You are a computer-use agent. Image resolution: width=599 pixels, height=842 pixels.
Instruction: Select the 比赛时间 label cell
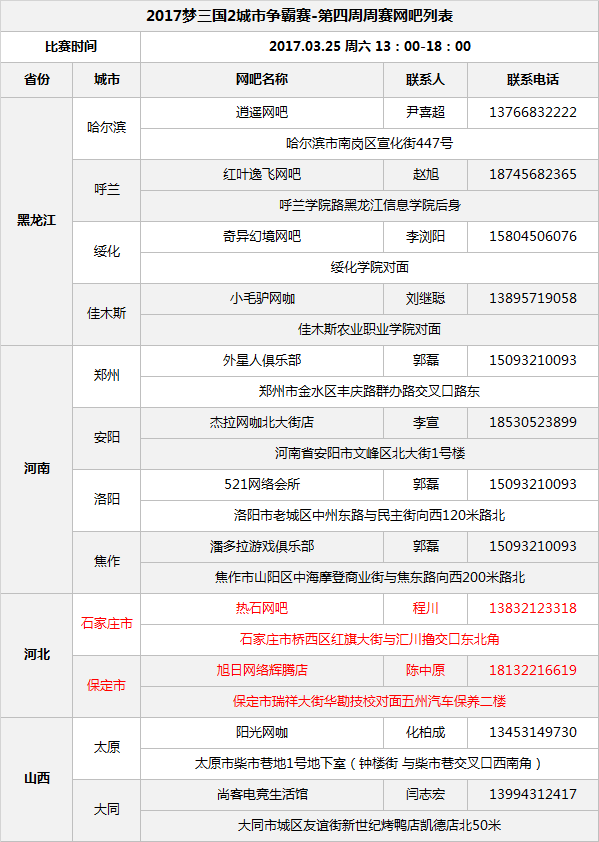(70, 47)
